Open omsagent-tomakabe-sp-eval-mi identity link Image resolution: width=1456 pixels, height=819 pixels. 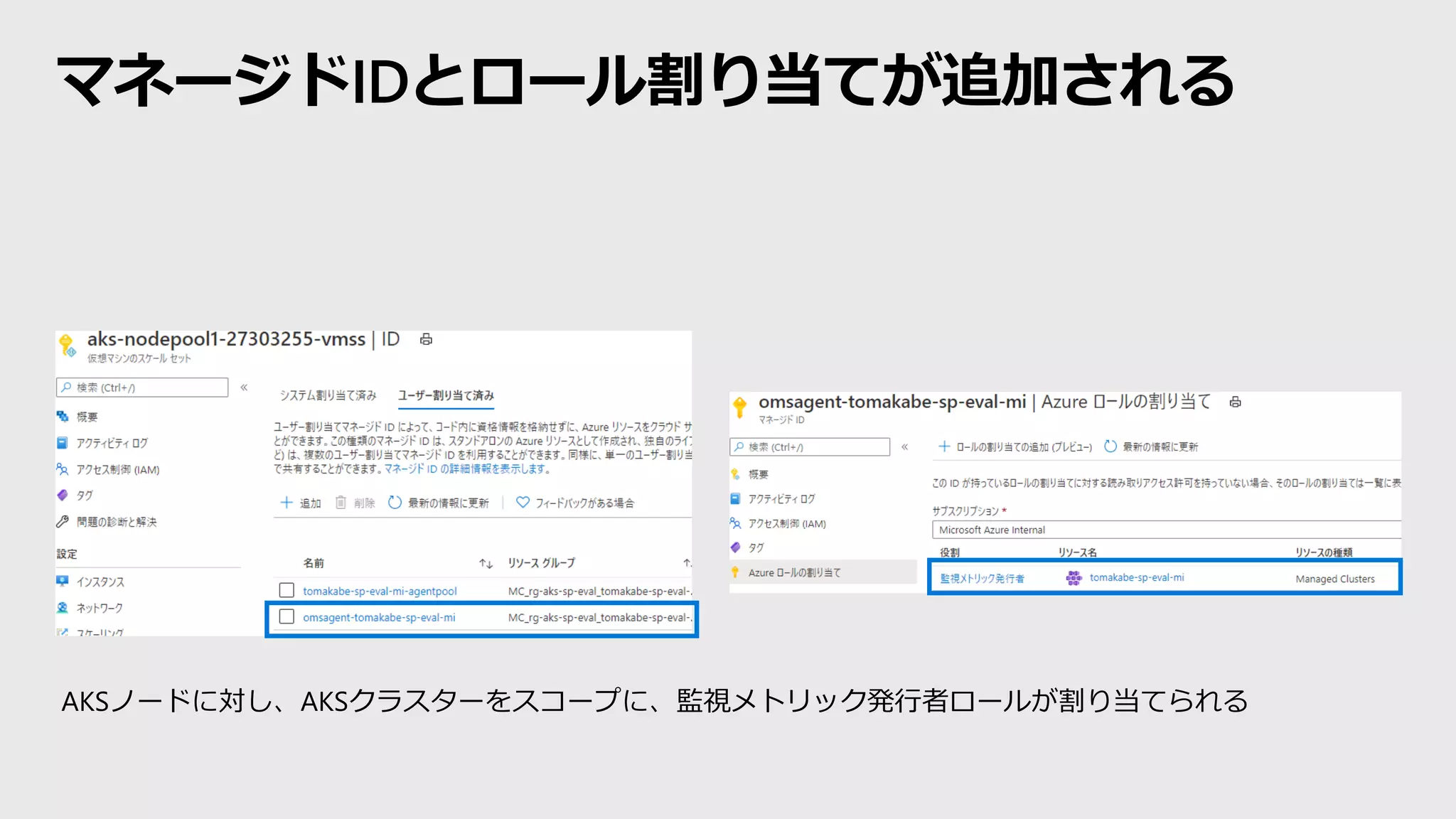[x=379, y=617]
